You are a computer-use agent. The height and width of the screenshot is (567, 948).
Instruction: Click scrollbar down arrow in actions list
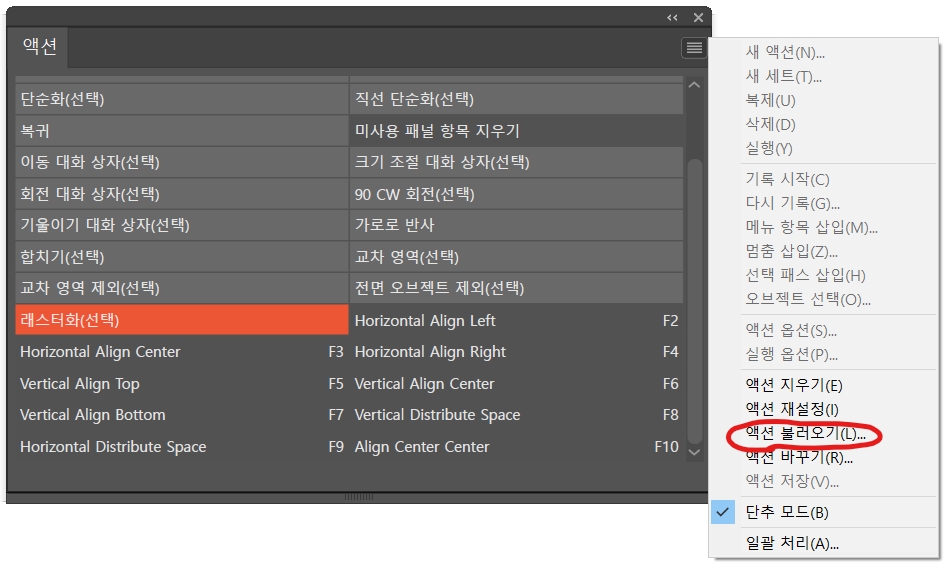(x=695, y=452)
